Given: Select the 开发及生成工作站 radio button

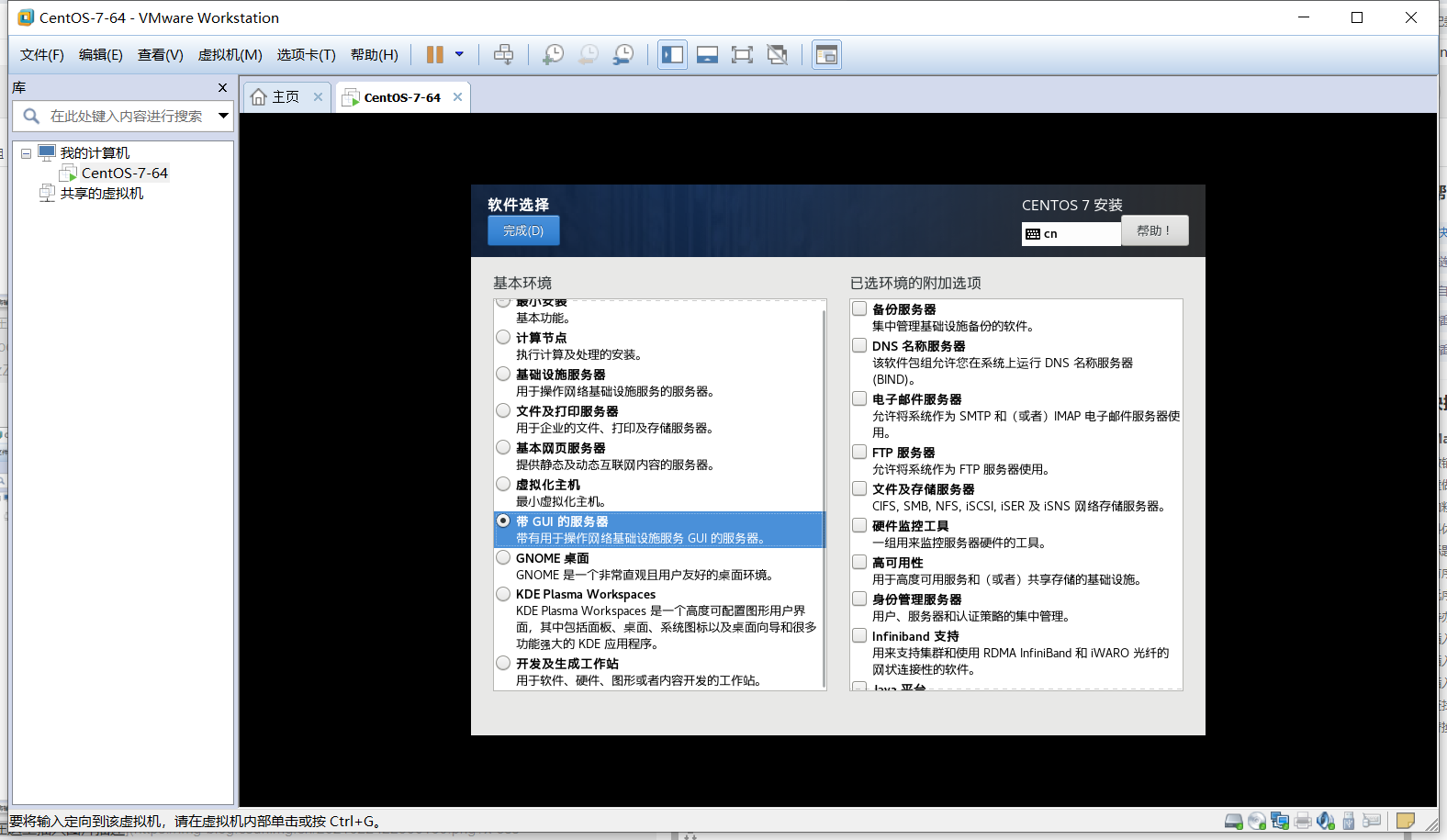Looking at the screenshot, I should 503,663.
